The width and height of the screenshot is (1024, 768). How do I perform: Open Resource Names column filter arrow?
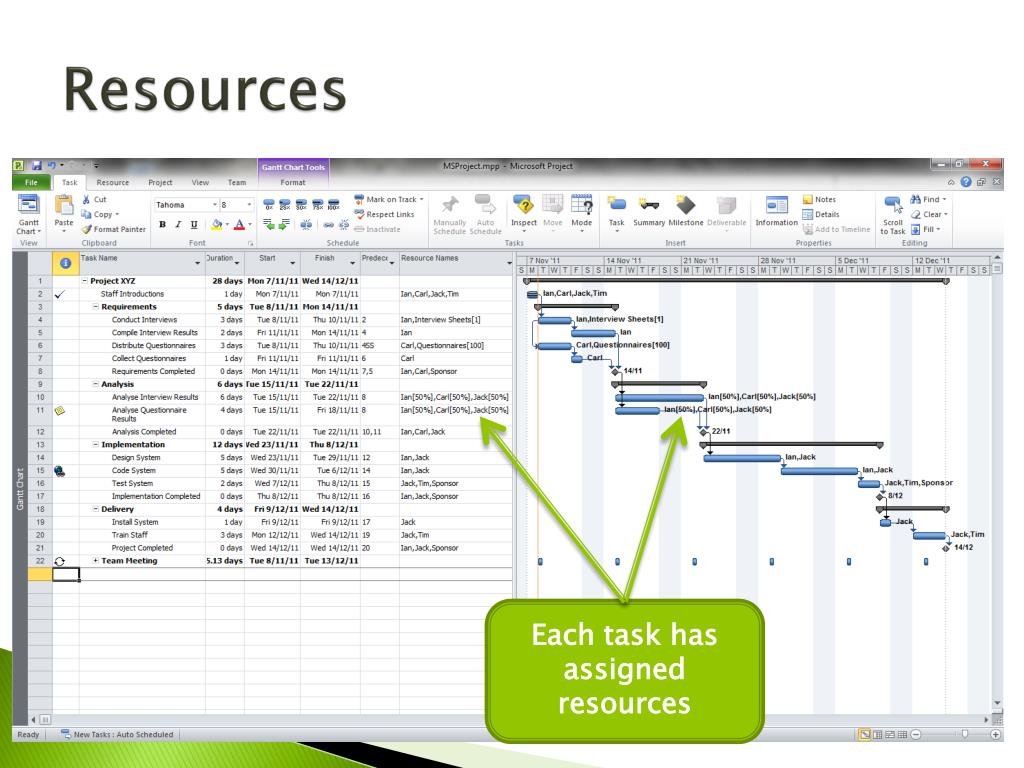coord(509,263)
